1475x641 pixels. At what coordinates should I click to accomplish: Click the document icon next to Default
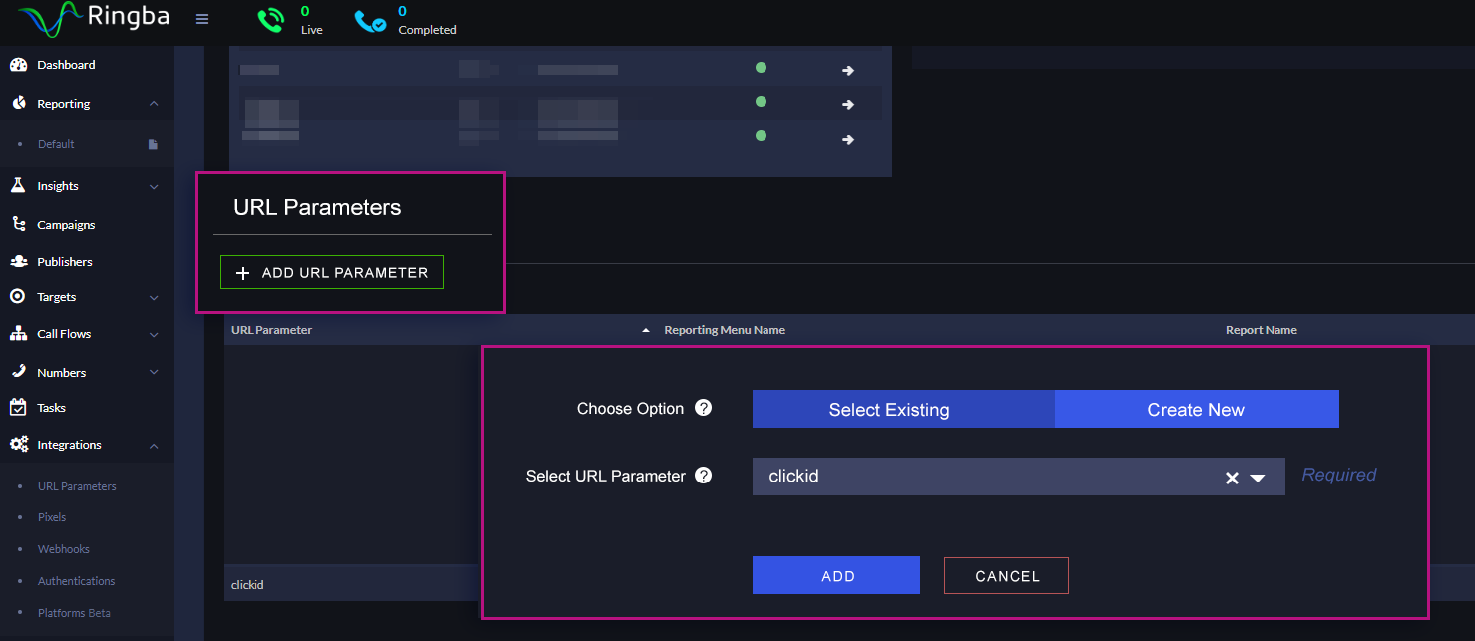[153, 144]
